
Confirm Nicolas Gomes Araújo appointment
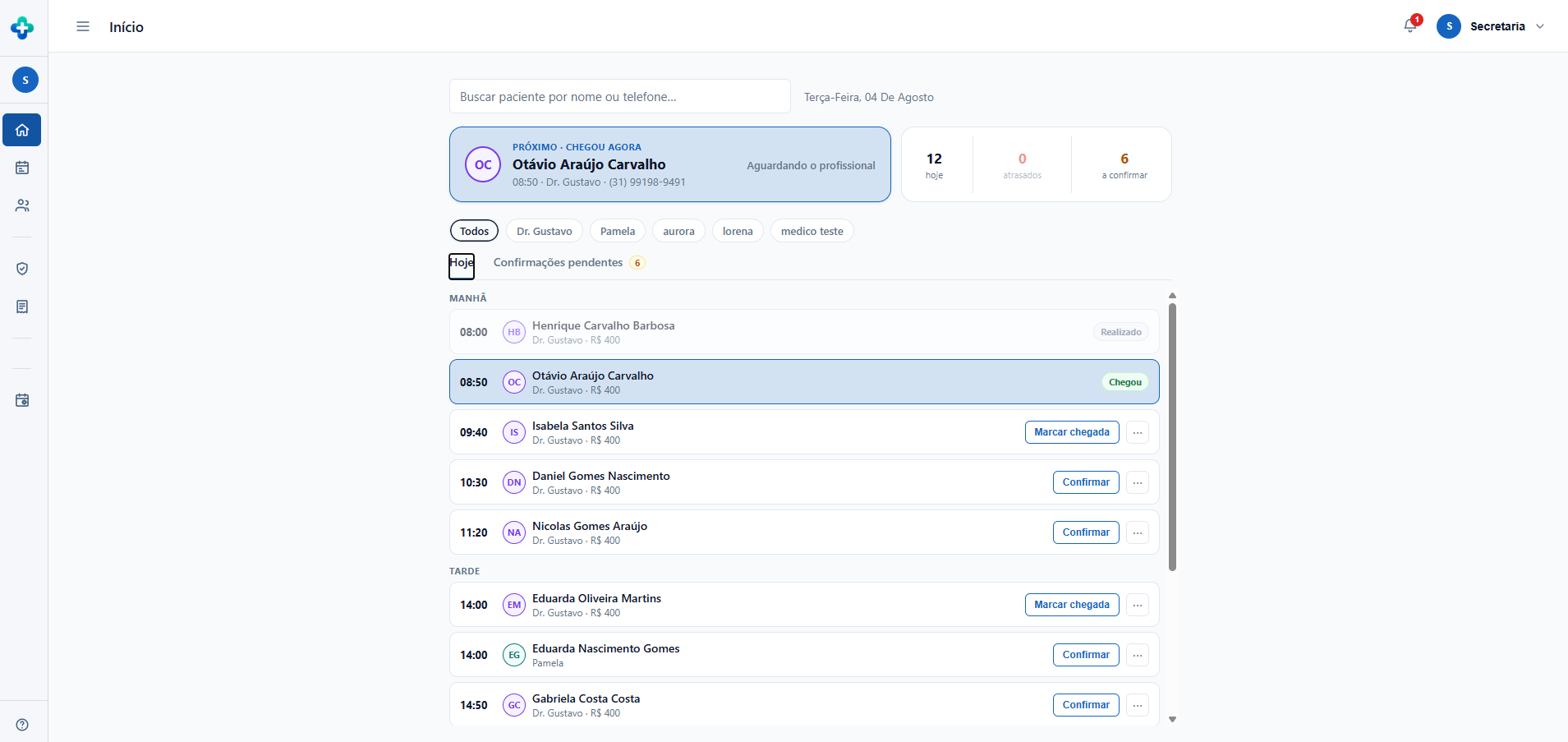(x=1086, y=532)
